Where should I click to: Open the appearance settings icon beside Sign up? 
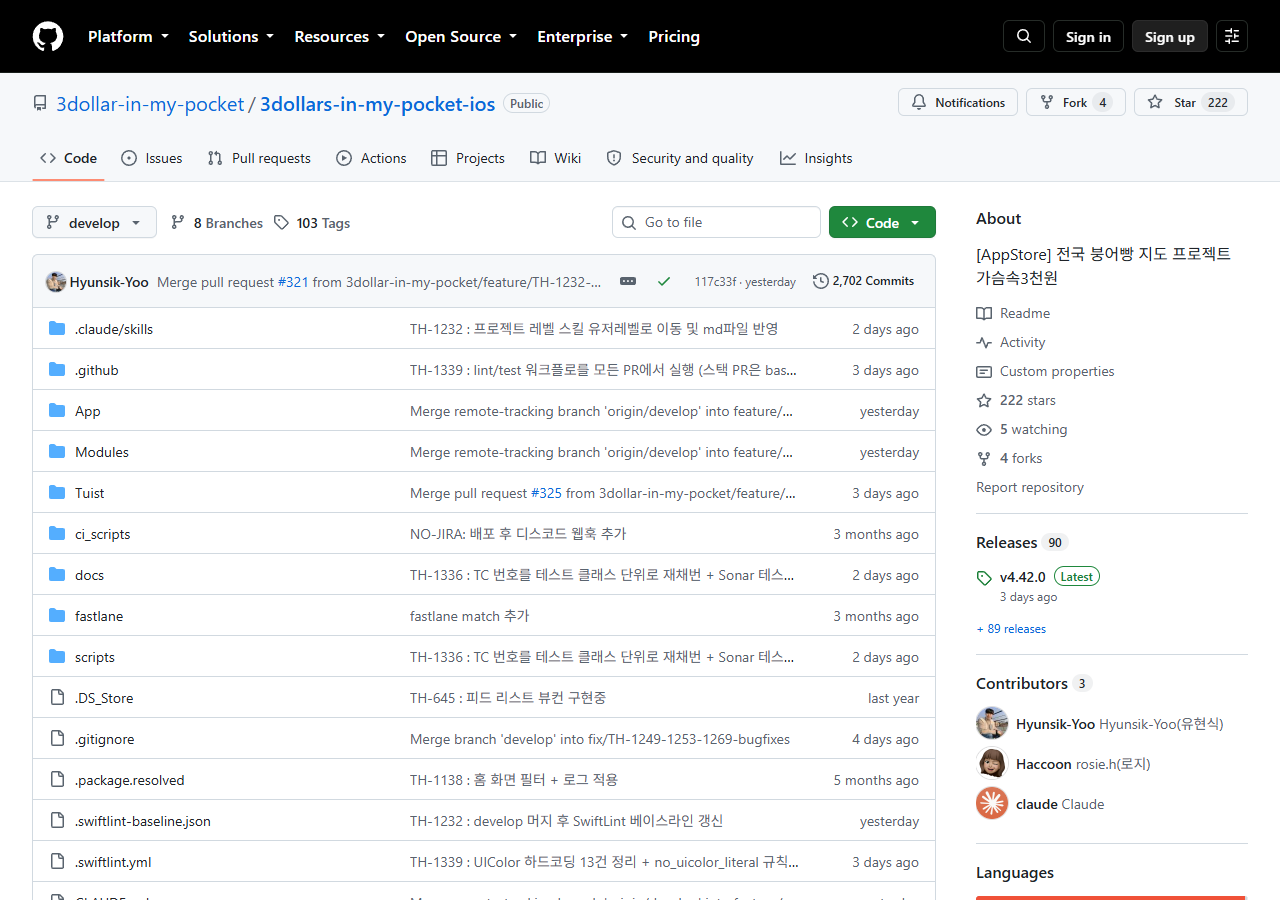(x=1232, y=36)
